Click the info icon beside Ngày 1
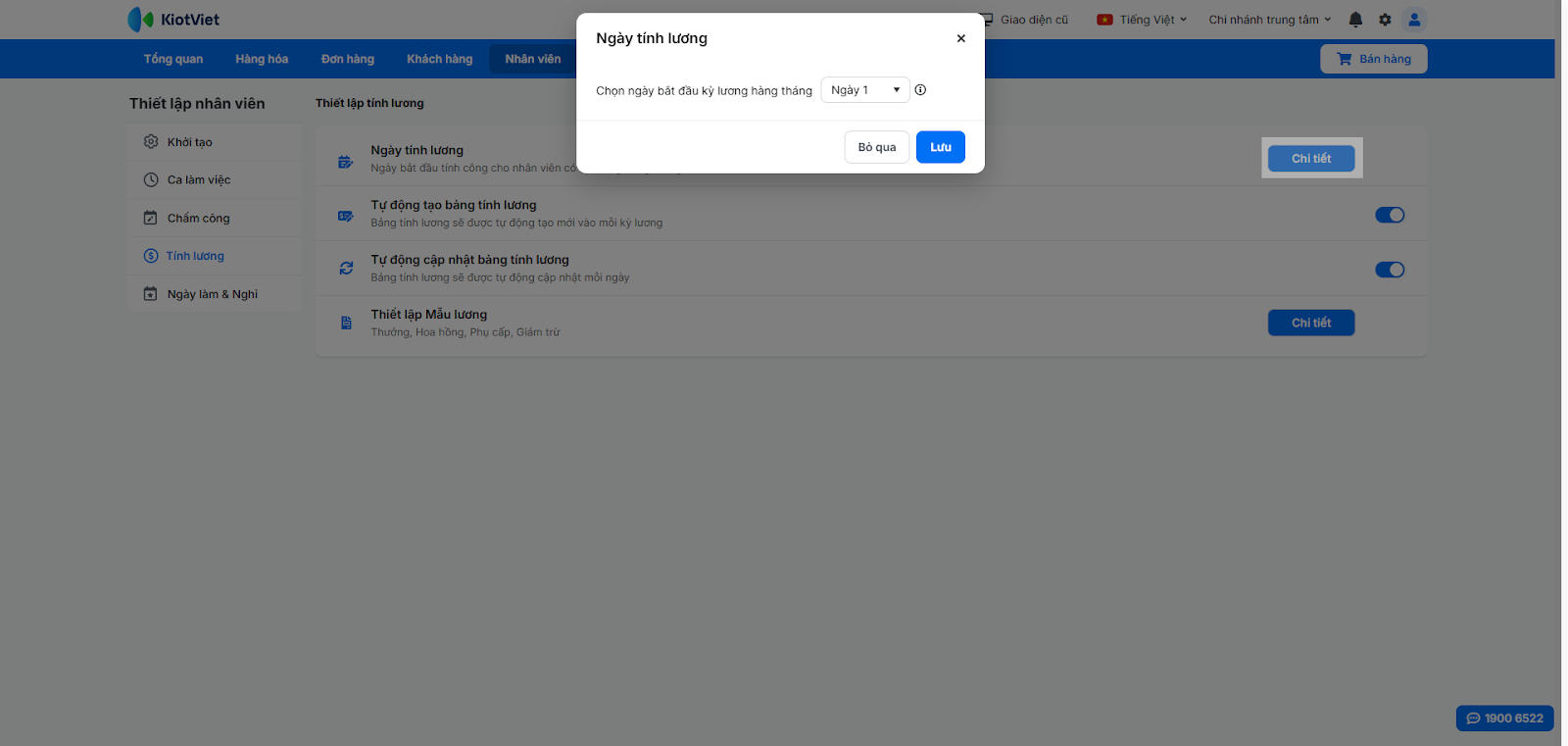The image size is (1568, 746). (920, 90)
